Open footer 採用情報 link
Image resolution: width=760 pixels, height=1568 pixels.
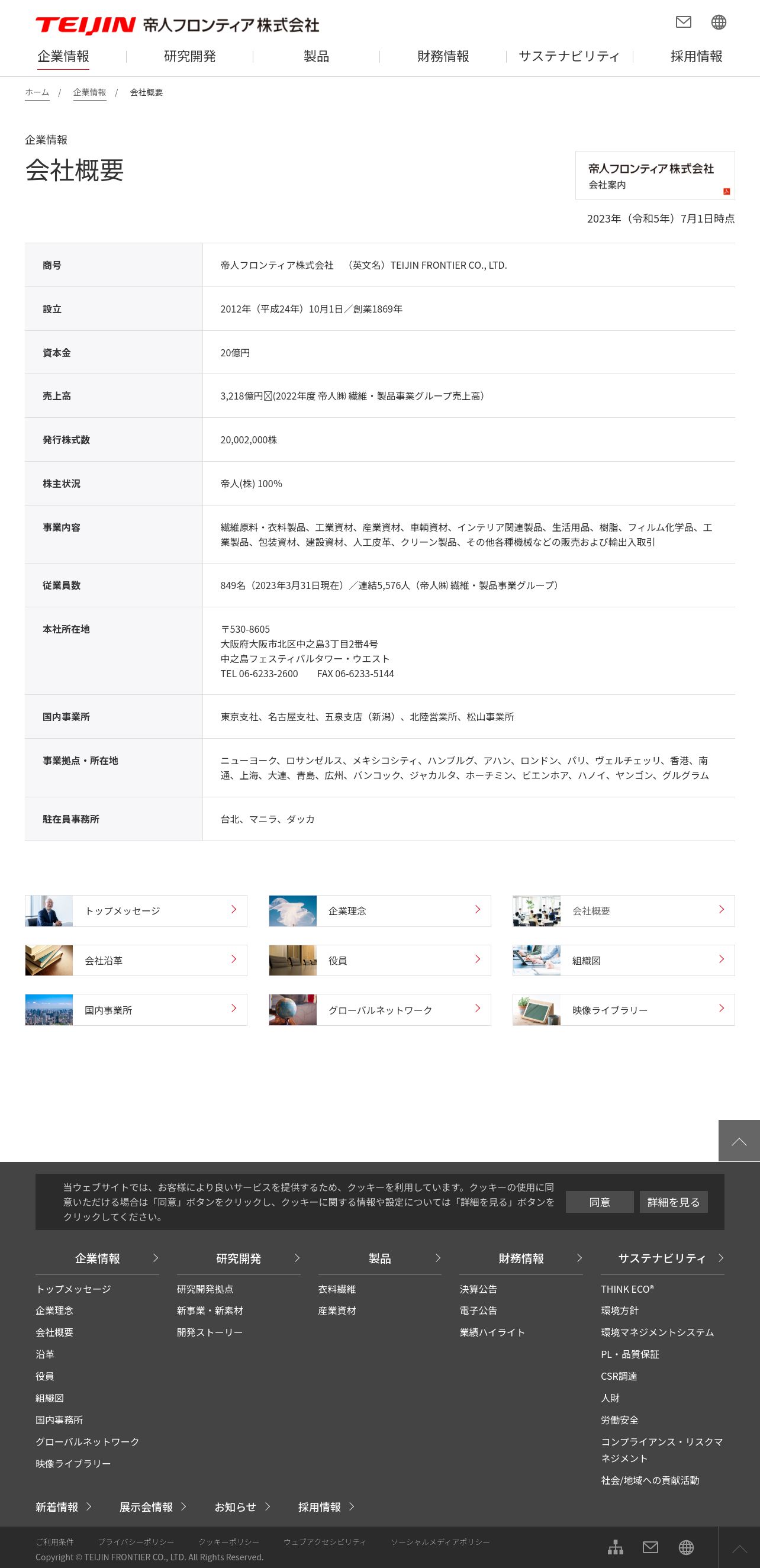(326, 1507)
